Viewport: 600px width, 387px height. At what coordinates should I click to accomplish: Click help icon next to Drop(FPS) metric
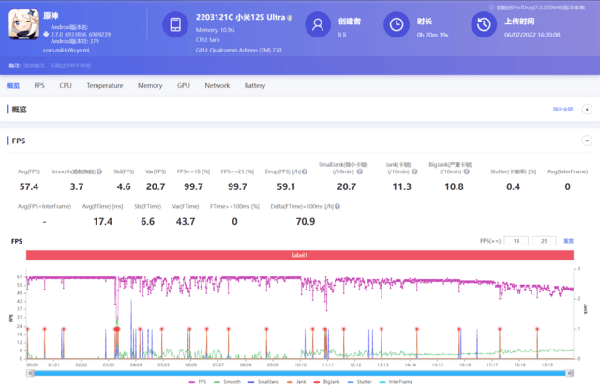305,171
